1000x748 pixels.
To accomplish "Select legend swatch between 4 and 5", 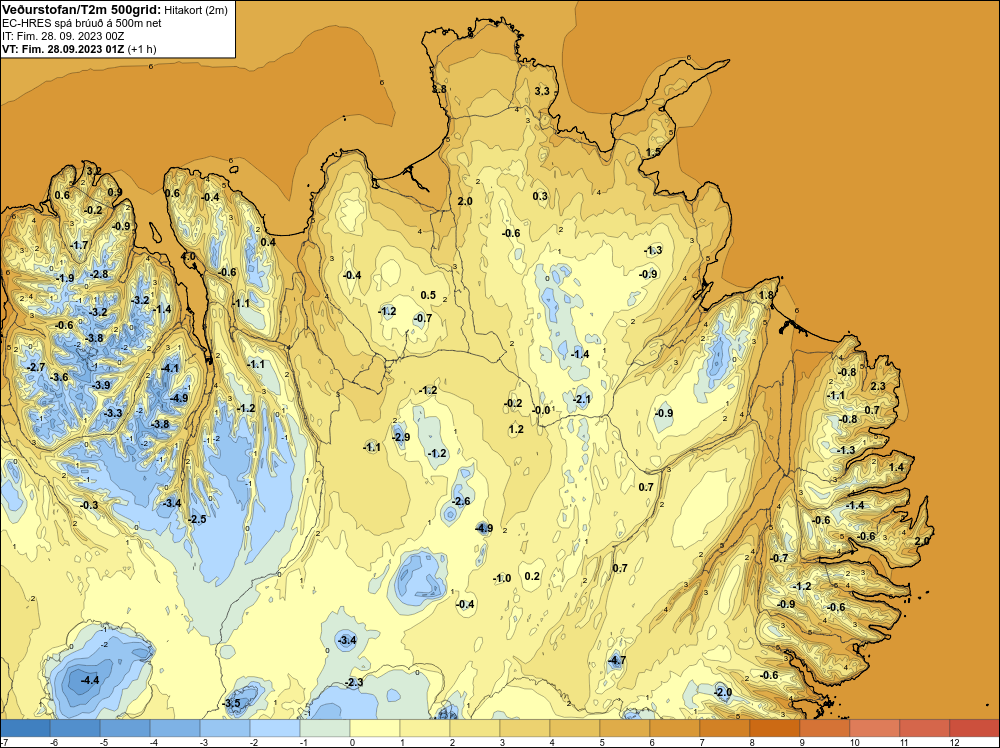I will click(x=575, y=728).
